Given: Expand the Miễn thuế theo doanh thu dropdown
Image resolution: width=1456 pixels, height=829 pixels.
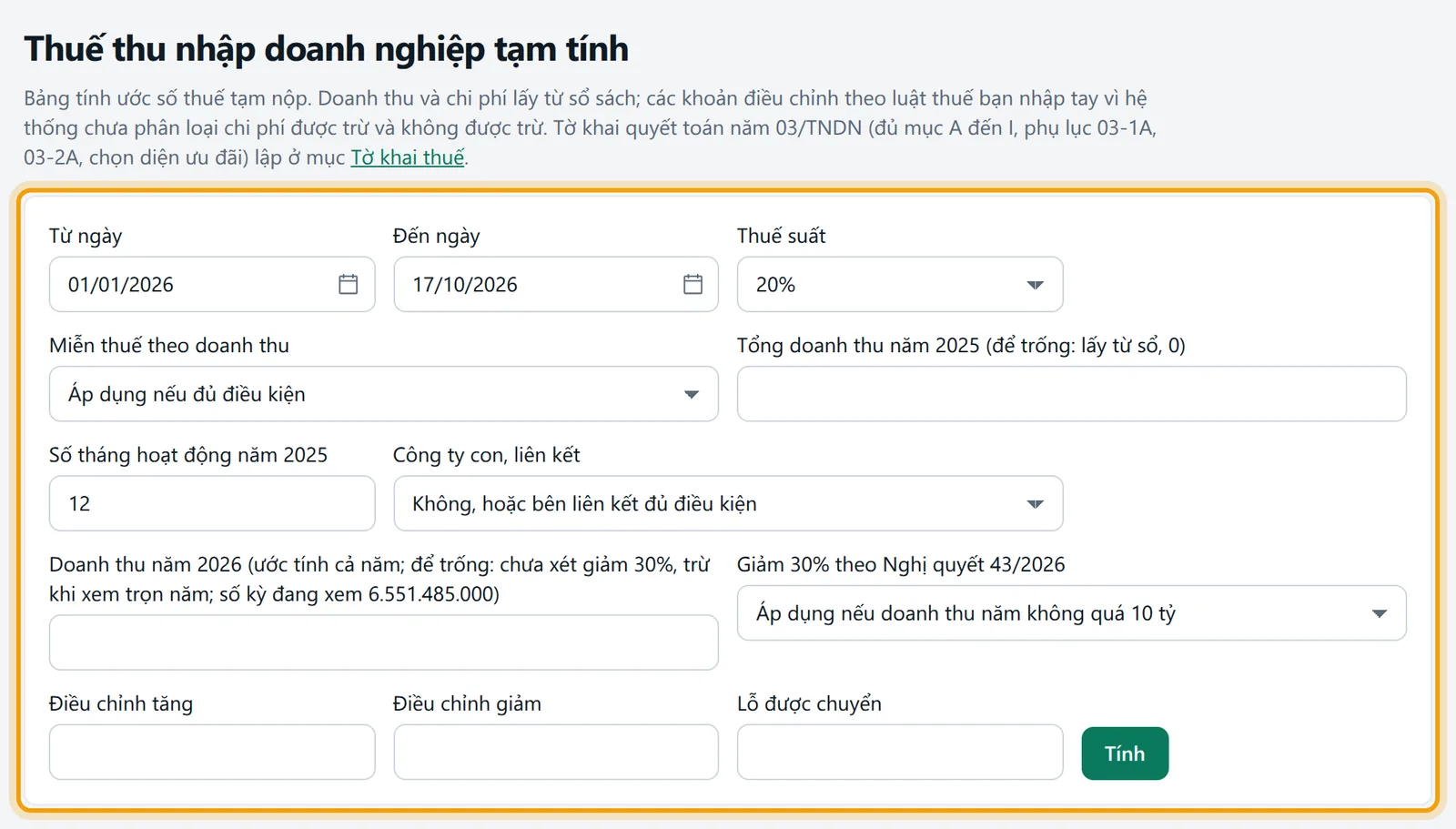Looking at the screenshot, I should pyautogui.click(x=384, y=394).
